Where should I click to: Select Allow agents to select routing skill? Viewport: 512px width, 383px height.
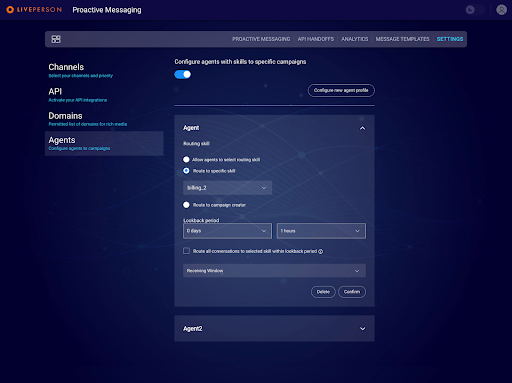tap(186, 160)
